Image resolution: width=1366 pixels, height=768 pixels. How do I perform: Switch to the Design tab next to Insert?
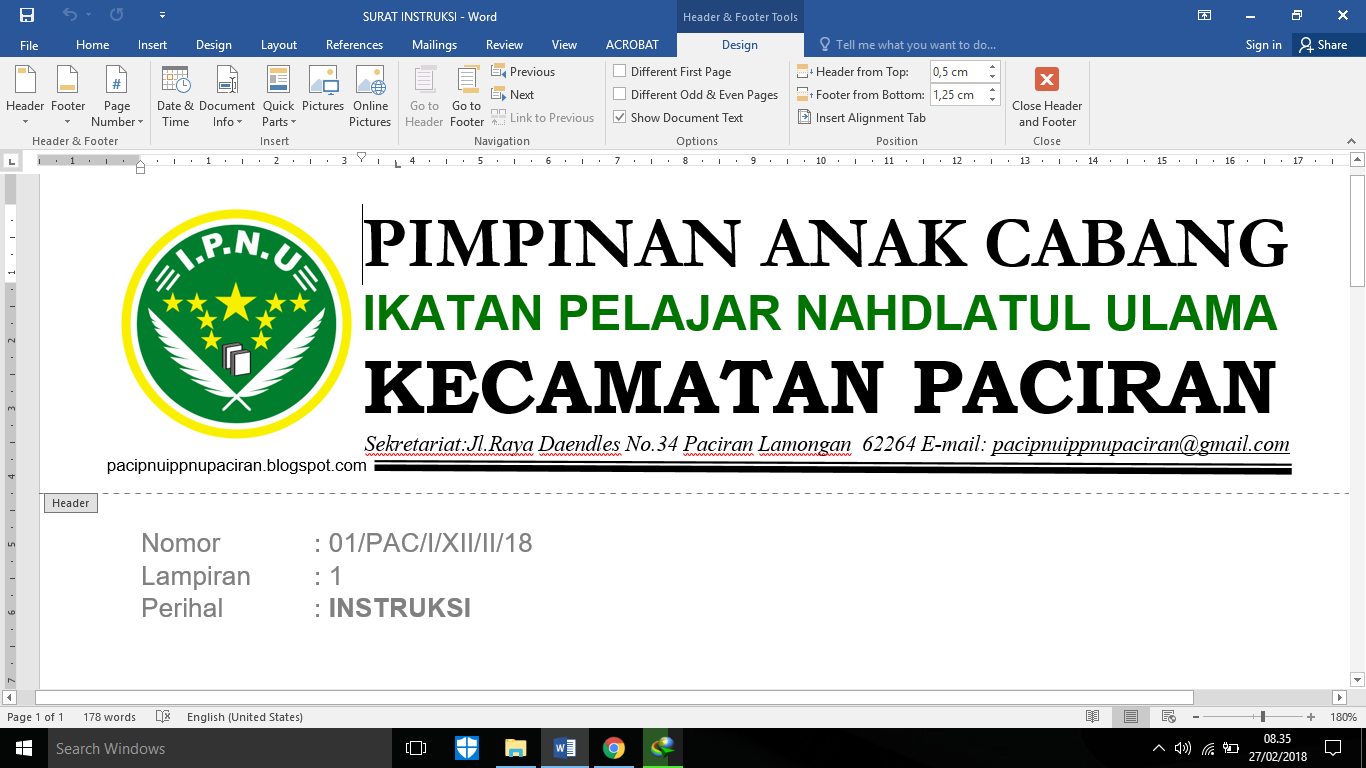tap(214, 45)
